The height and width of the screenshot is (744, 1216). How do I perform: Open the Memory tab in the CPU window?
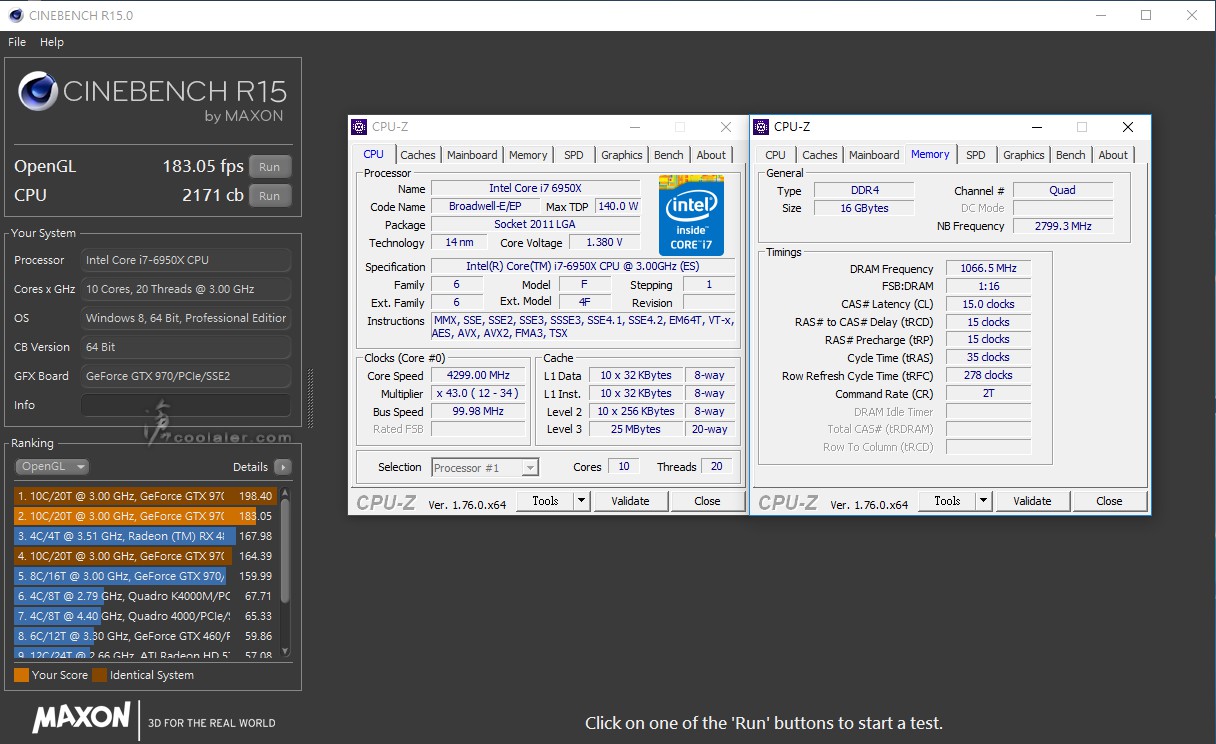point(528,155)
